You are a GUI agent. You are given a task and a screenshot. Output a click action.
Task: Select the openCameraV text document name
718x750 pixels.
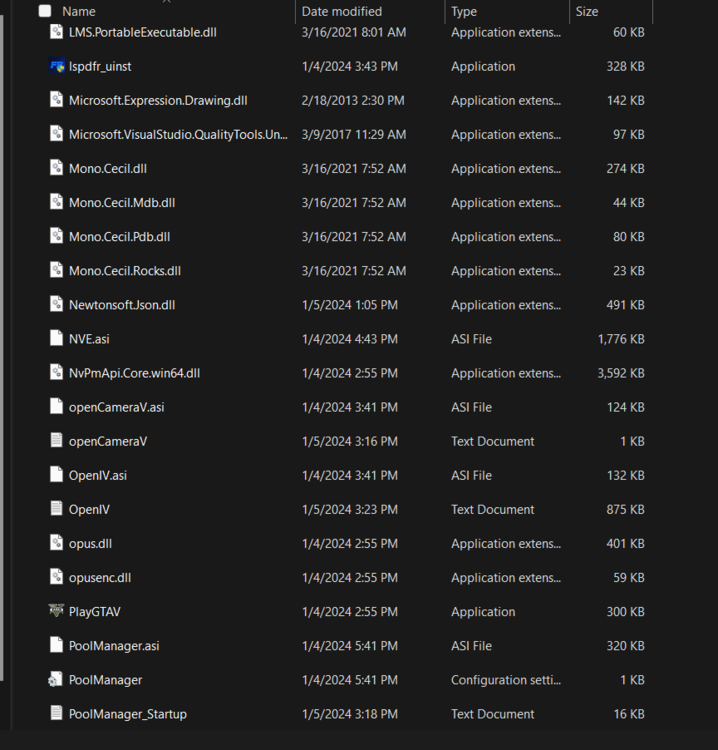pos(108,441)
